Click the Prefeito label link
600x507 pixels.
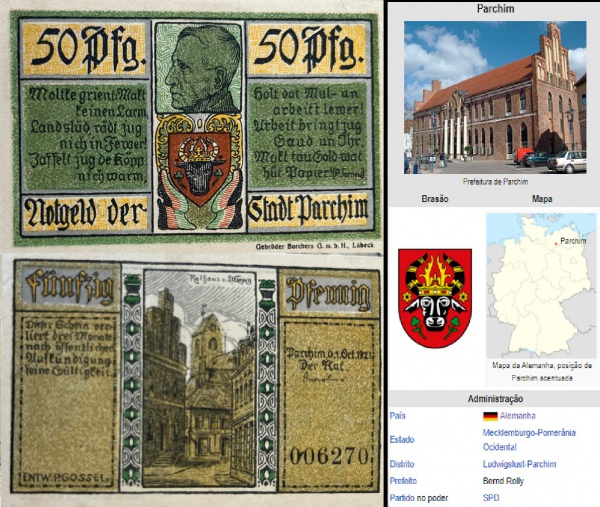point(403,481)
